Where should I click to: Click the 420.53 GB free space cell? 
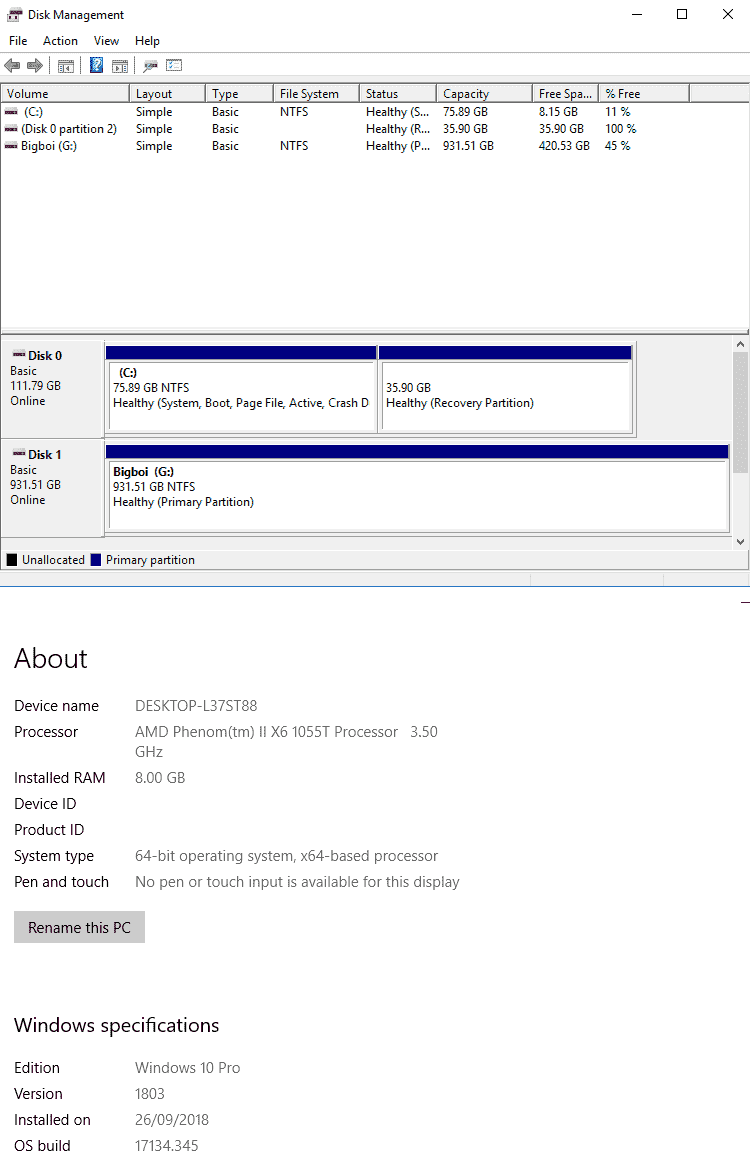click(x=564, y=146)
